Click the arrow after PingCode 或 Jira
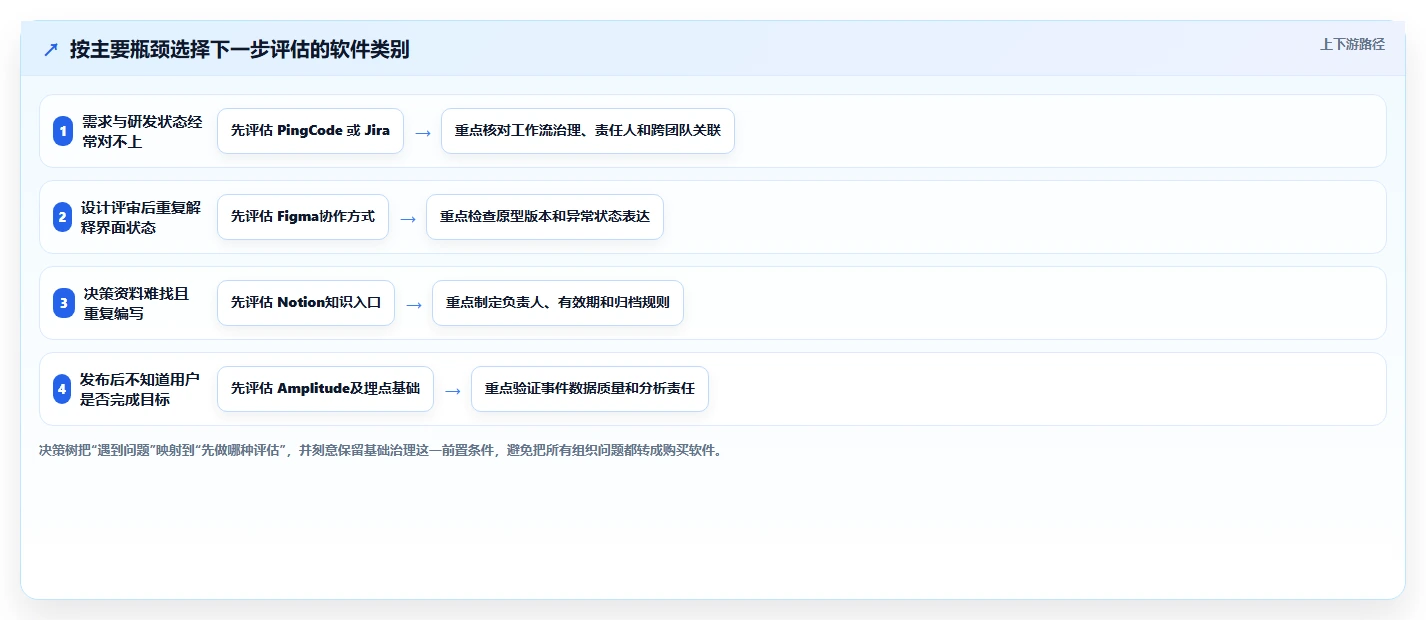Image resolution: width=1426 pixels, height=620 pixels. pyautogui.click(x=423, y=133)
